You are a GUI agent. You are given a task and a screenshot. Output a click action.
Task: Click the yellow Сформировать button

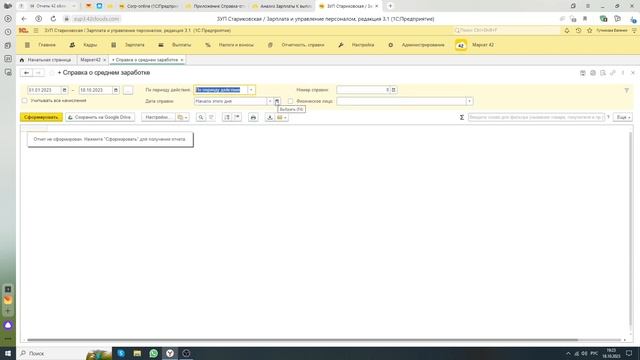click(41, 117)
